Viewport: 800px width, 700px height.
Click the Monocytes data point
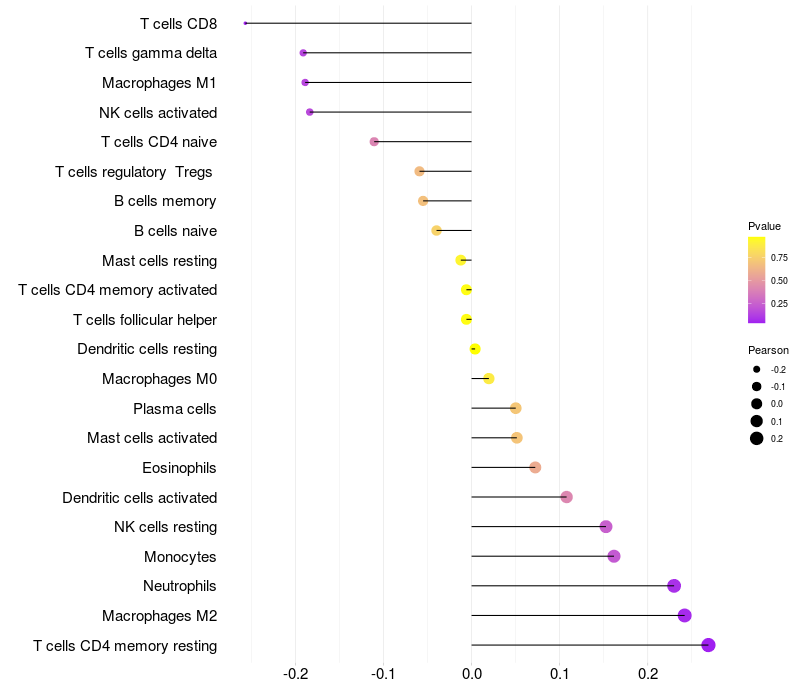pyautogui.click(x=614, y=556)
